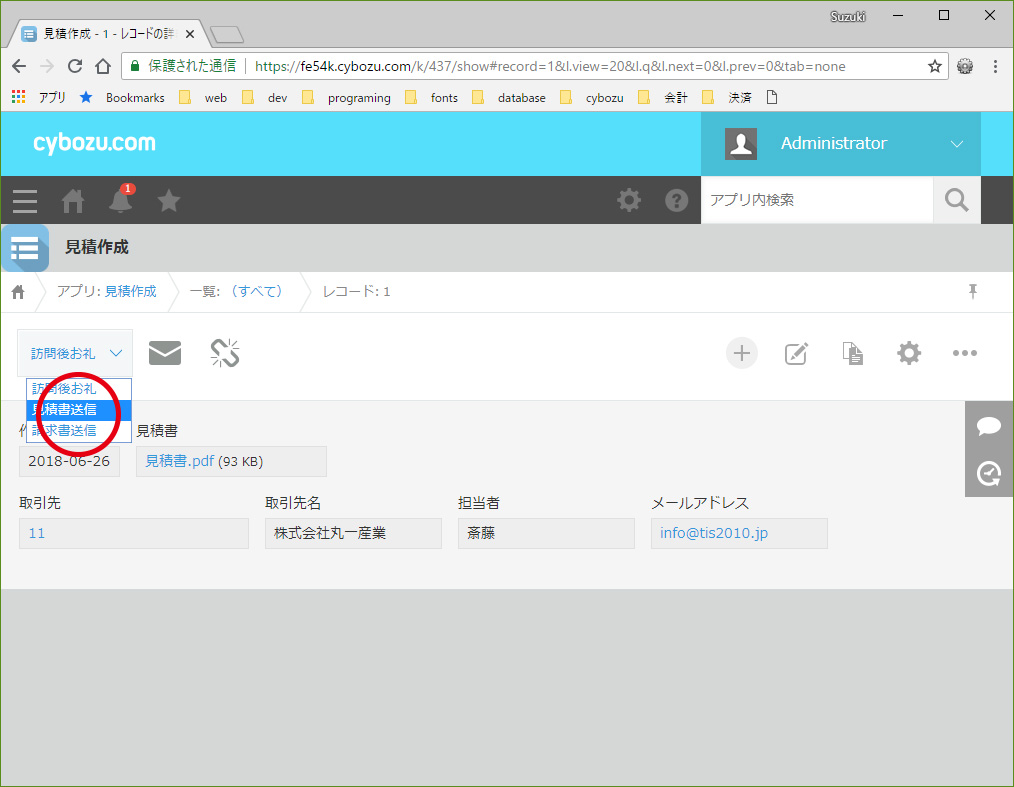The height and width of the screenshot is (787, 1014).
Task: Click the cybozu.com logo
Action: coord(94,144)
